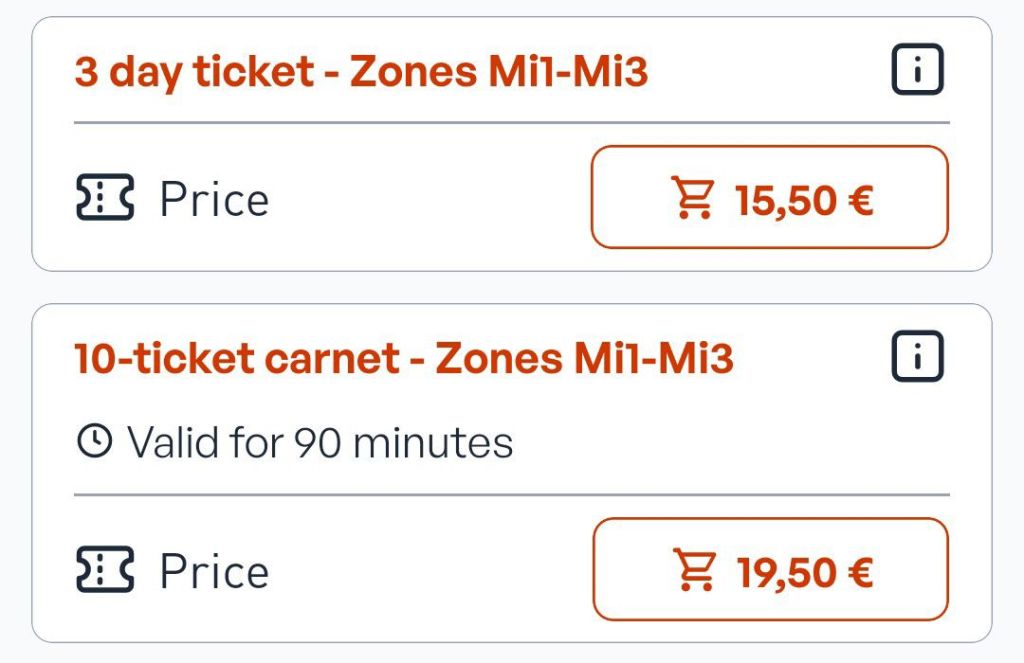Viewport: 1024px width, 663px height.
Task: Click the divider line under the 3 day ticket title
Action: pyautogui.click(x=511, y=123)
